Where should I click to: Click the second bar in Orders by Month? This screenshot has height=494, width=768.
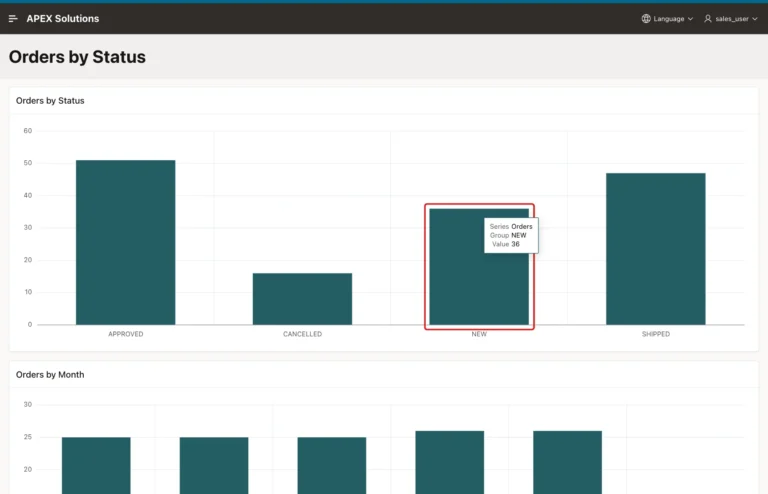214,466
